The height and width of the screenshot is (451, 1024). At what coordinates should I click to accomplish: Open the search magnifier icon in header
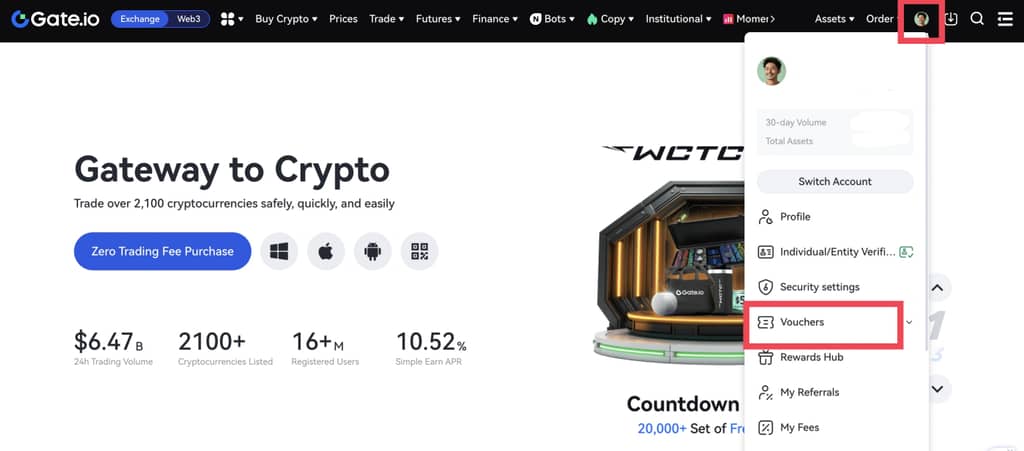(977, 19)
